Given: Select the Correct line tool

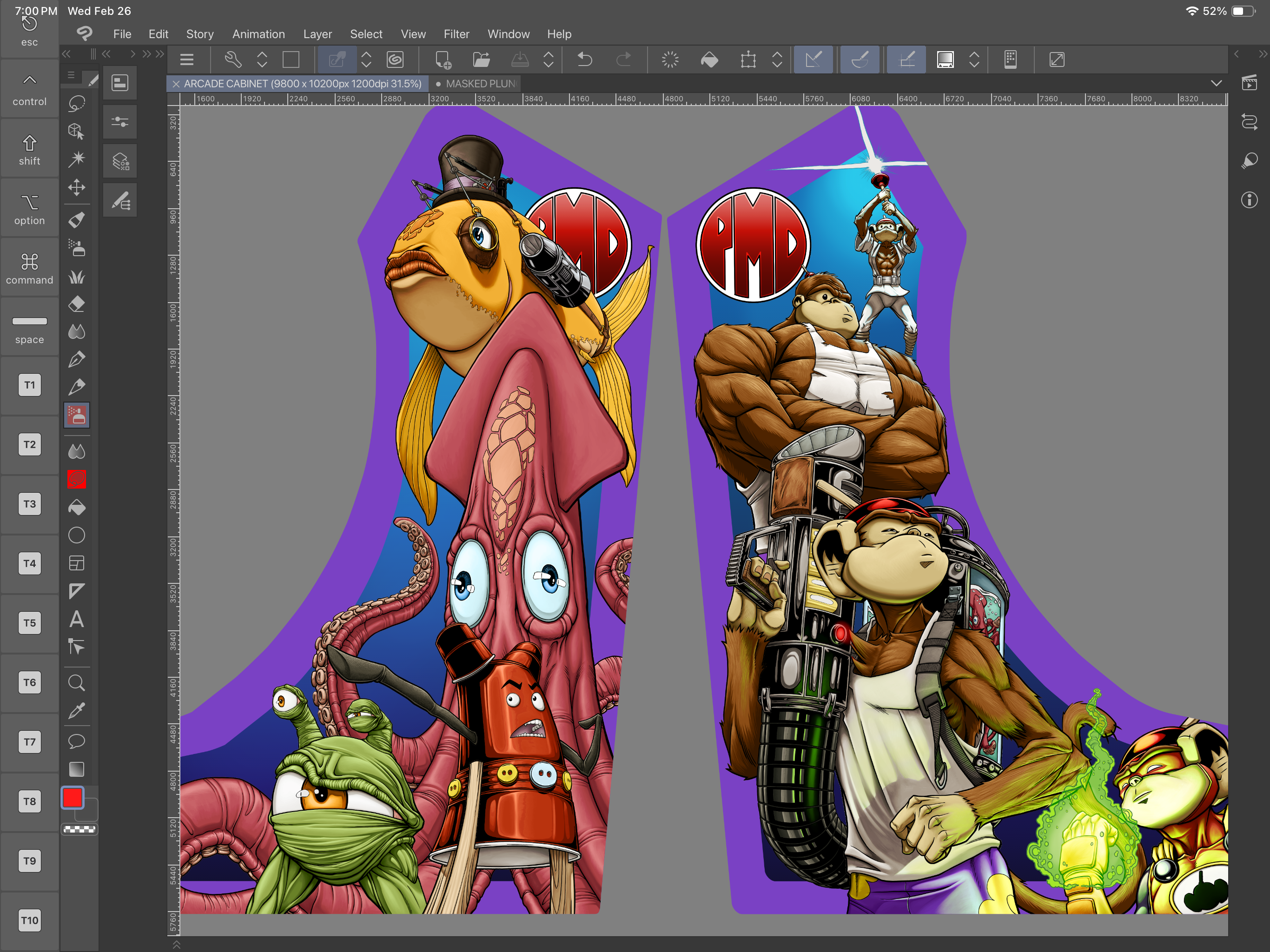Looking at the screenshot, I should (x=76, y=647).
